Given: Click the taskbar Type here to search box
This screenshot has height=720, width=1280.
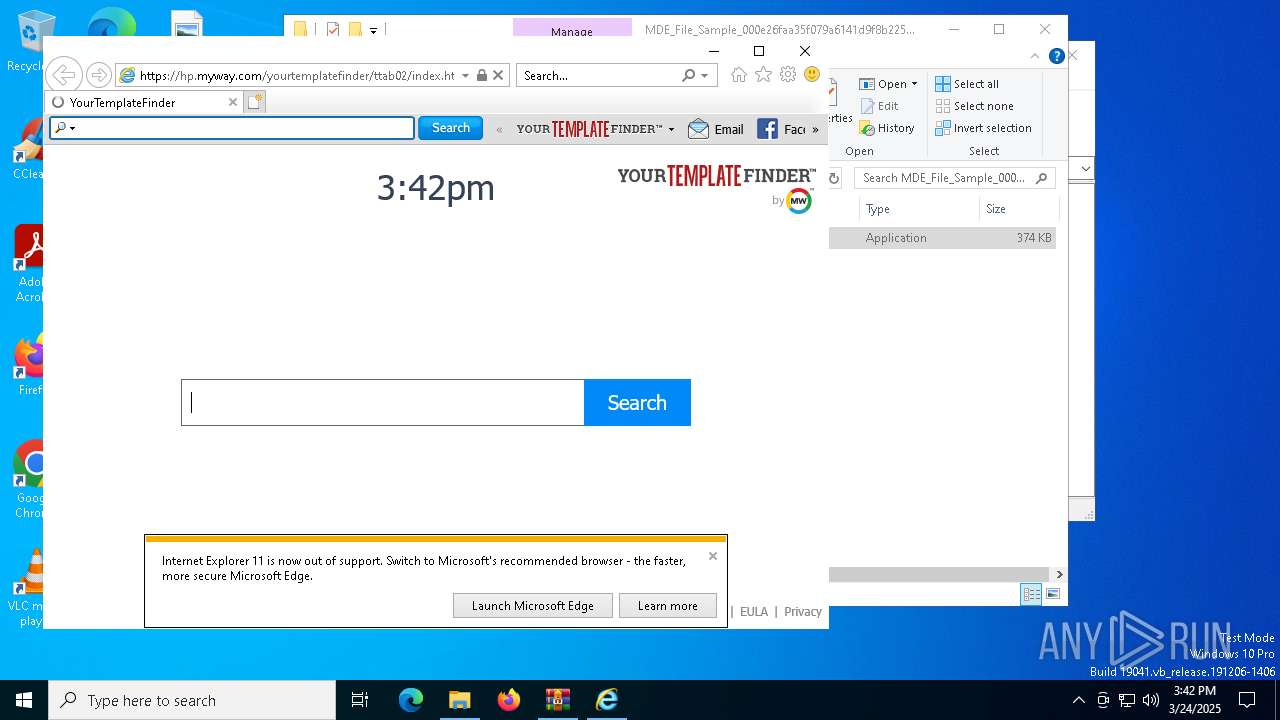Looking at the screenshot, I should [x=192, y=700].
